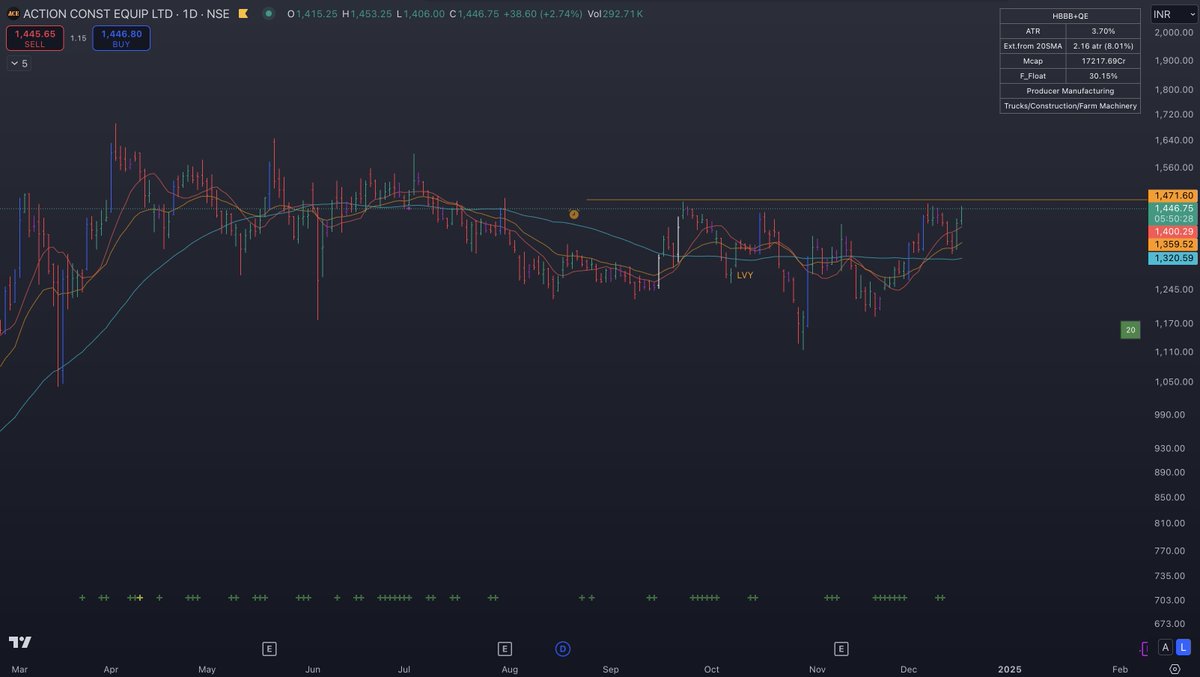Toggle log scale with the L button
1200x677 pixels.
coord(1184,648)
